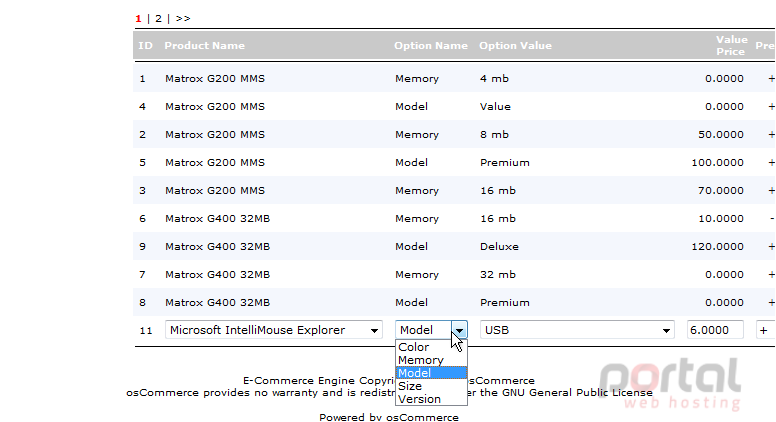Click the >> next page link
Image resolution: width=776 pixels, height=422 pixels.
click(x=183, y=19)
